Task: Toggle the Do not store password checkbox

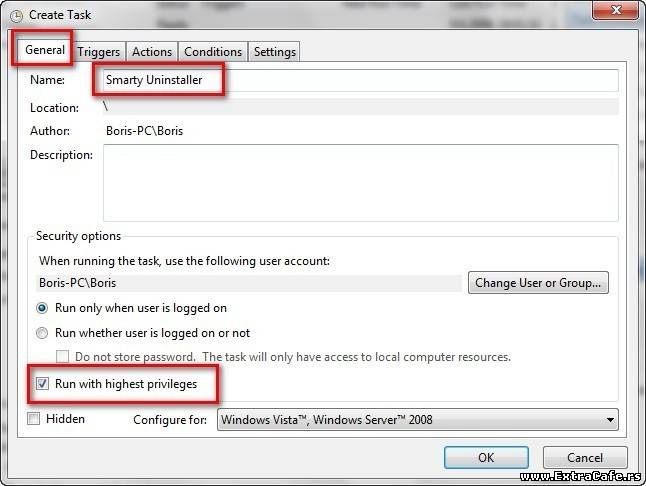Action: click(x=63, y=357)
